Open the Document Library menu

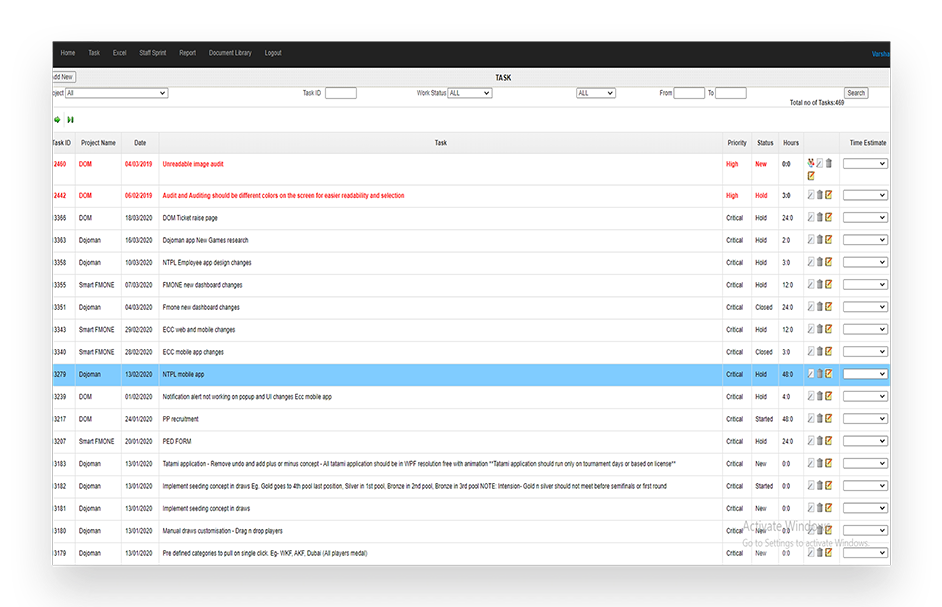pos(230,53)
